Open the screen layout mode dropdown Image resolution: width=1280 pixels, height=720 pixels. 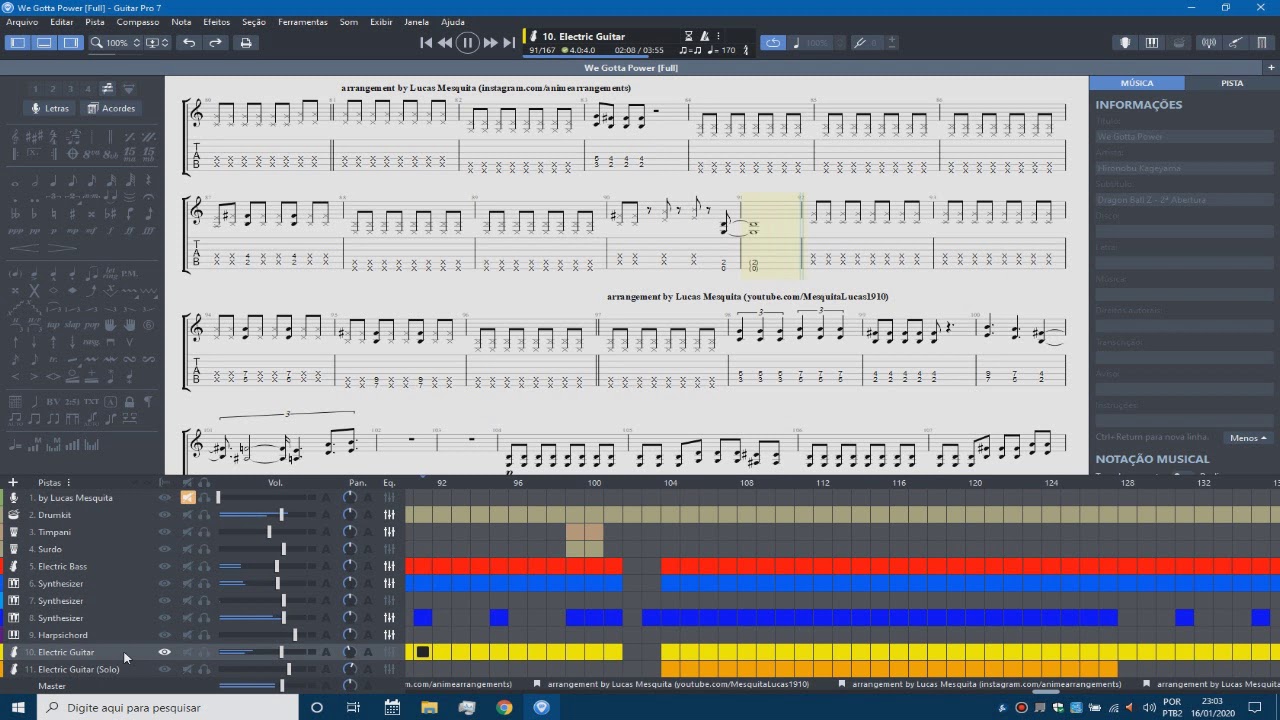click(158, 43)
